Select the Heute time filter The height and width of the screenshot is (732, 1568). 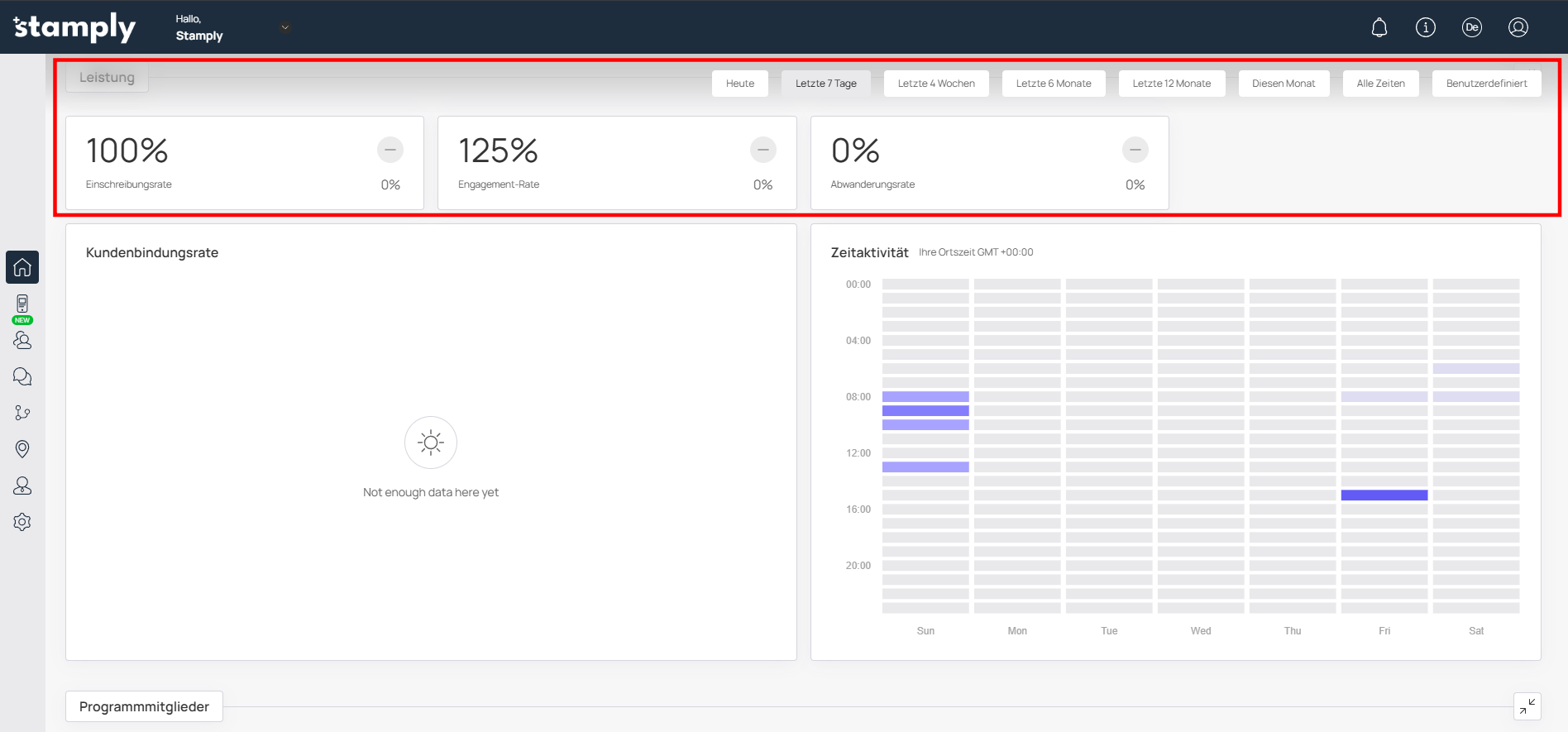739,84
